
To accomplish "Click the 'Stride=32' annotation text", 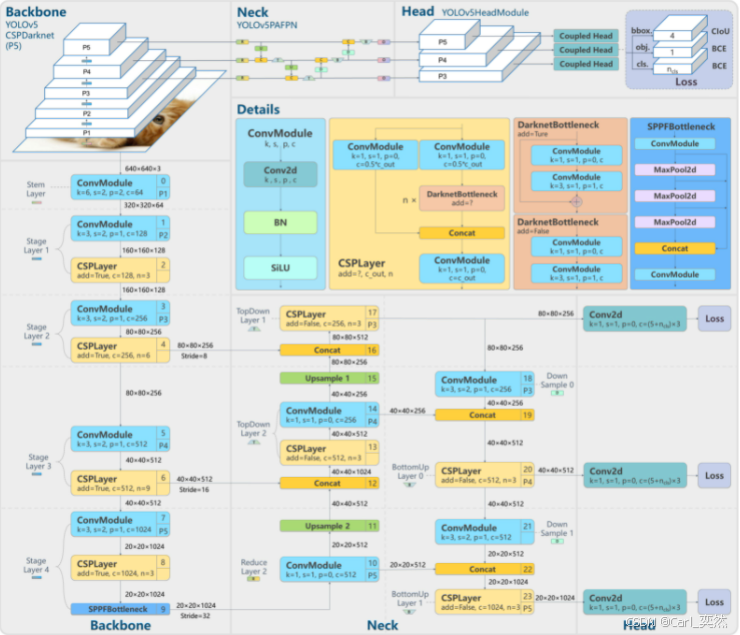I will coord(195,616).
